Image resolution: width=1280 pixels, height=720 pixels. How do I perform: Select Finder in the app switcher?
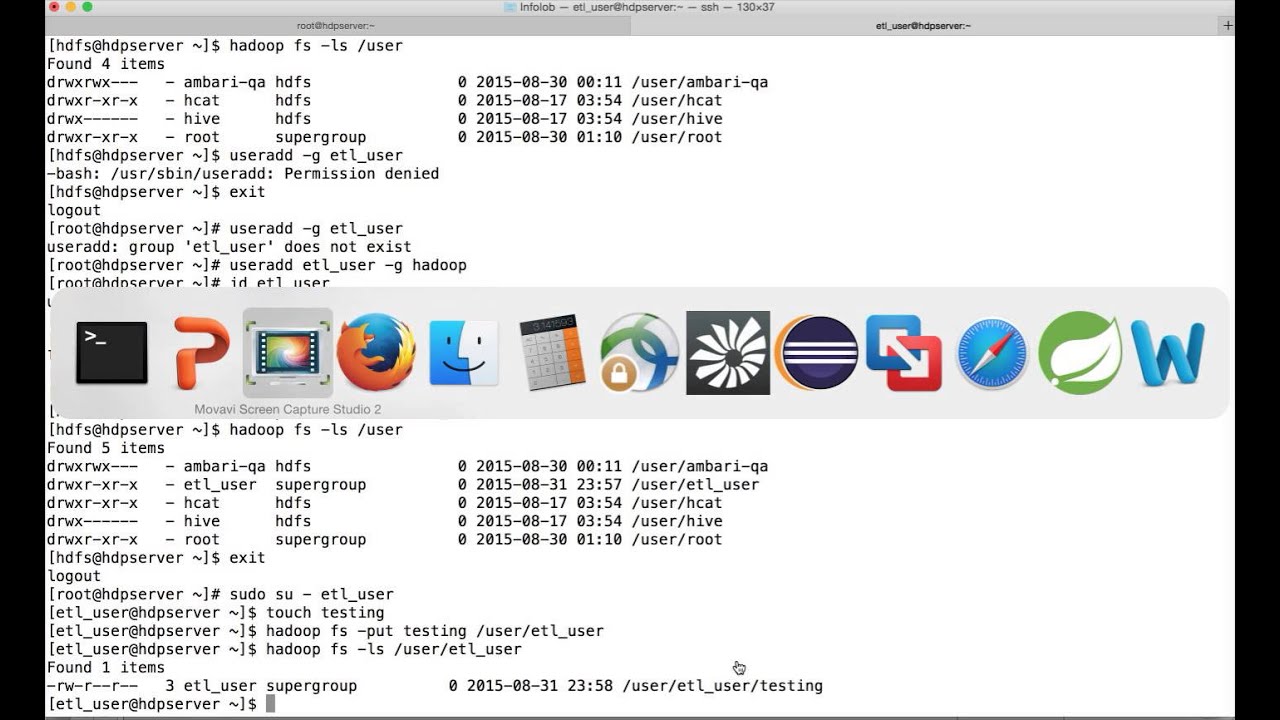464,353
